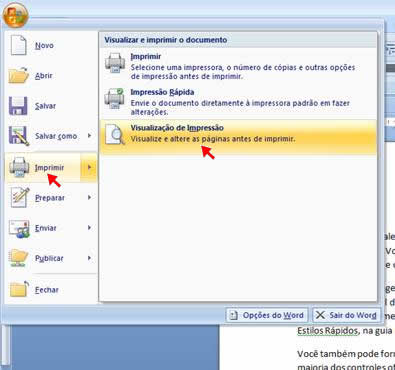
Task: Click the open folder Abrir icon
Action: click(x=19, y=75)
